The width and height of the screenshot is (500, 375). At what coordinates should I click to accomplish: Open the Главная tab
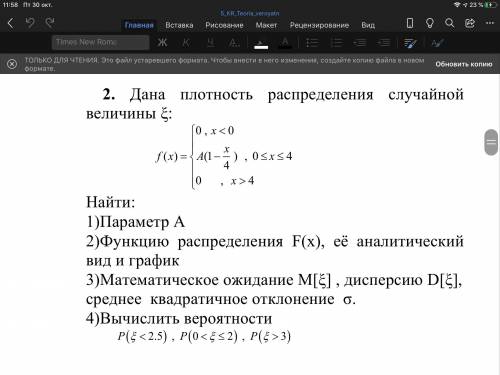coord(139,25)
